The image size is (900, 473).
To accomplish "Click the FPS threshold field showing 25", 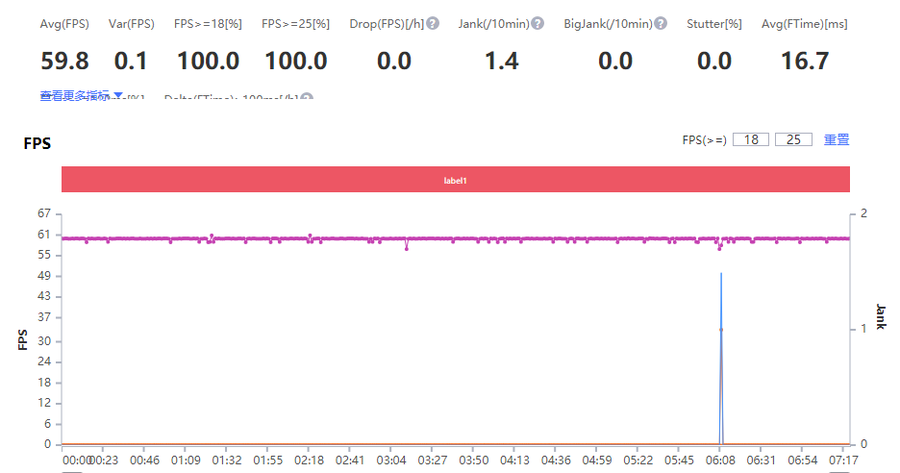I will 793,140.
